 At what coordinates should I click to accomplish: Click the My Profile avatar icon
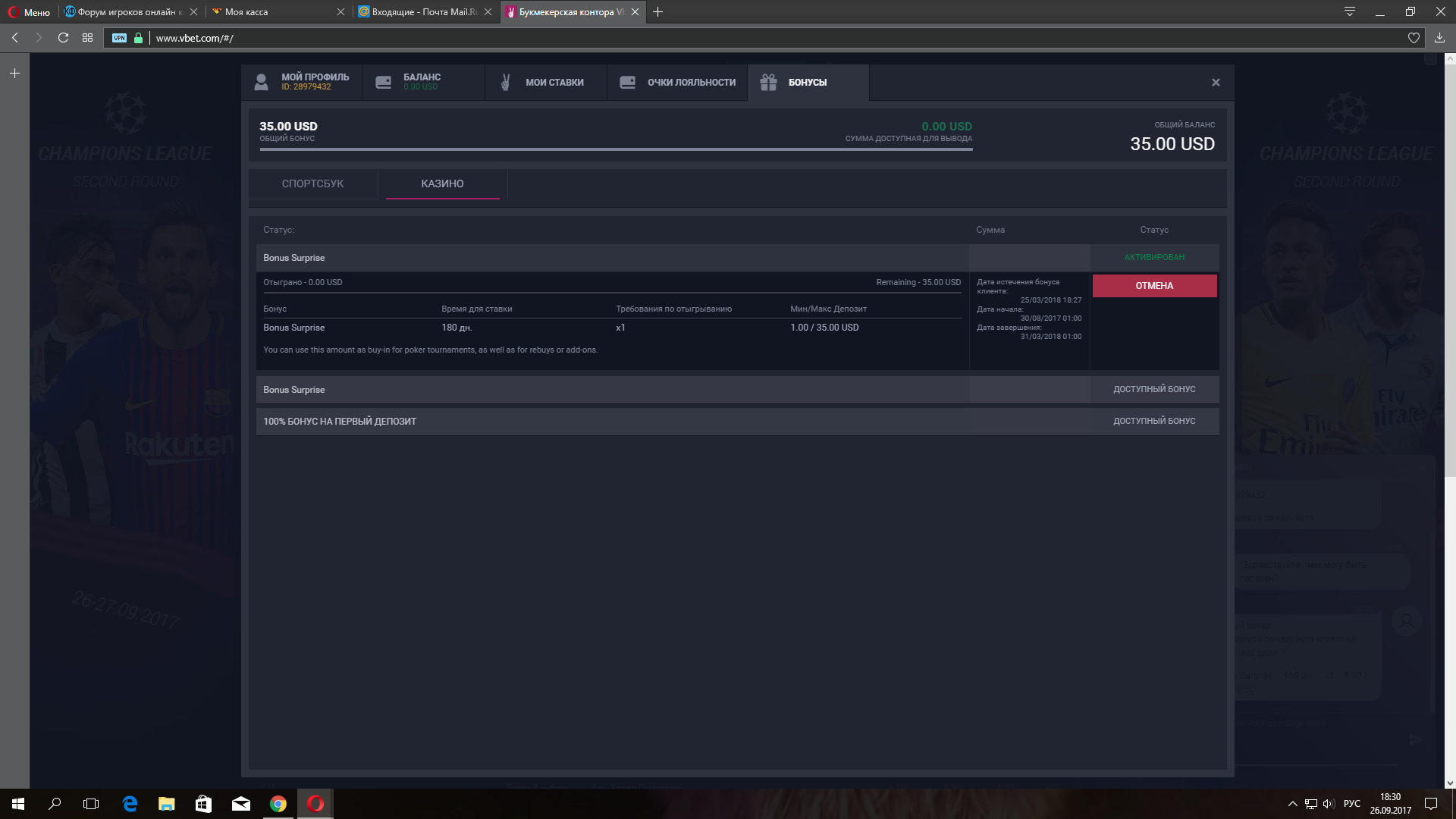coord(261,82)
